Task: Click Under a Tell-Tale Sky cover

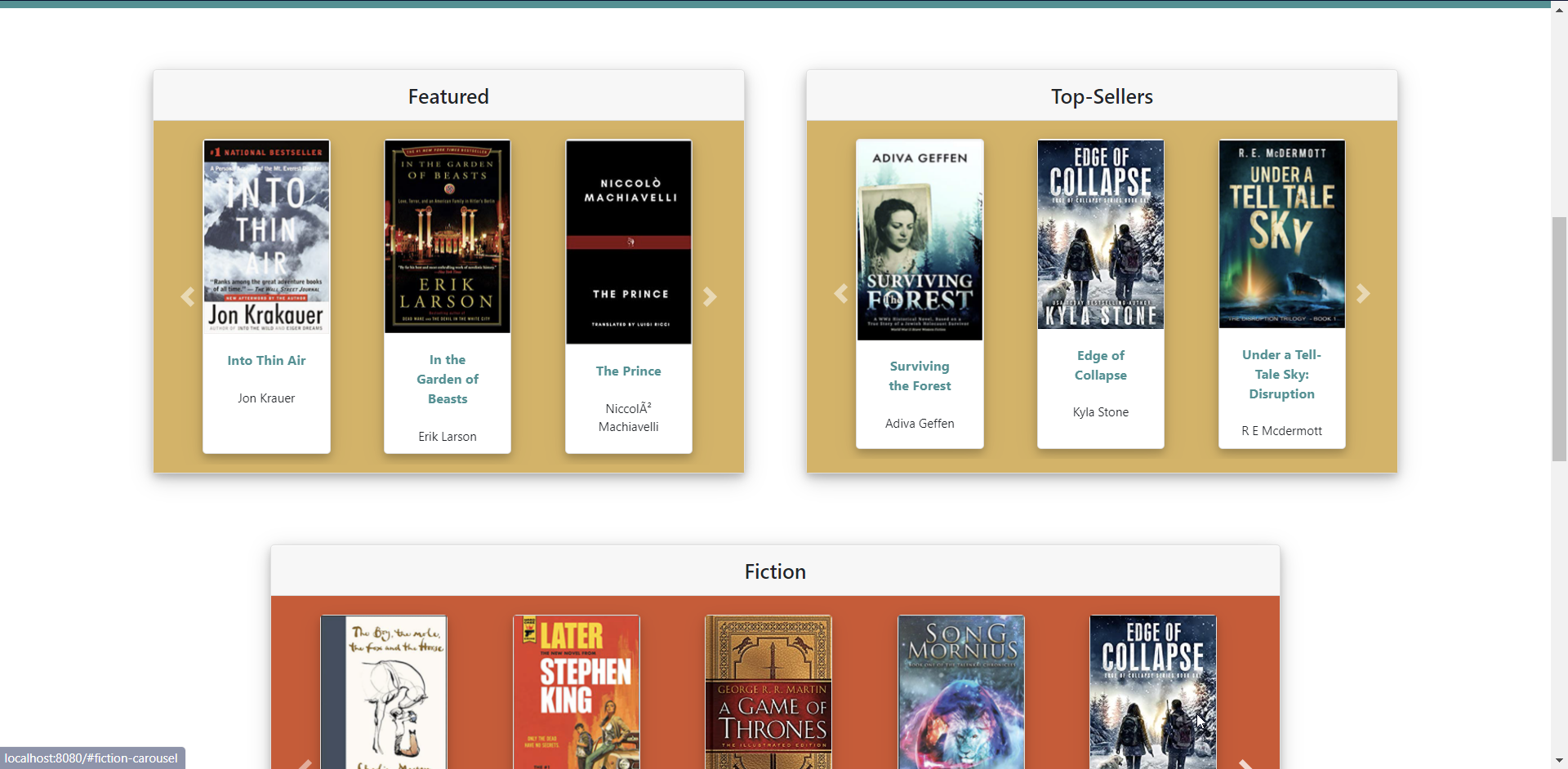Action: 1281,234
